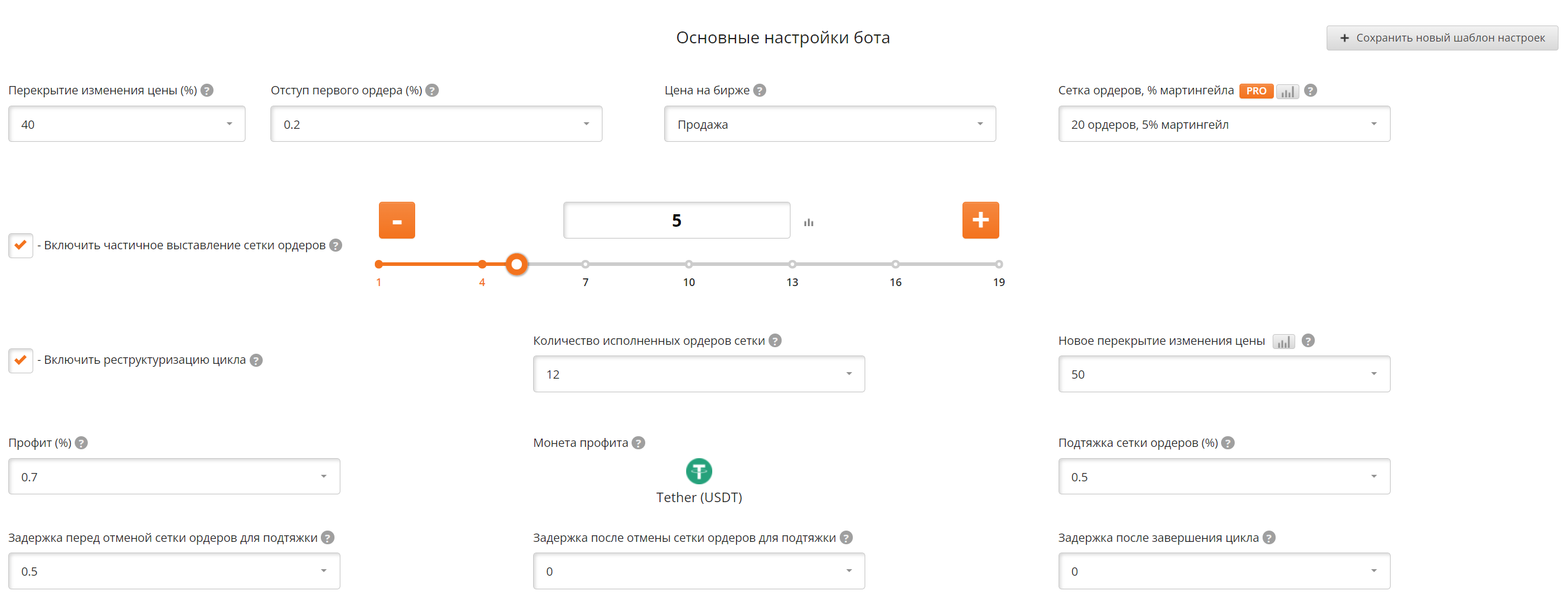Open Отступ первого ордера dropdown showing 0.2
Viewport: 1568px width, 603px height.
[x=436, y=124]
